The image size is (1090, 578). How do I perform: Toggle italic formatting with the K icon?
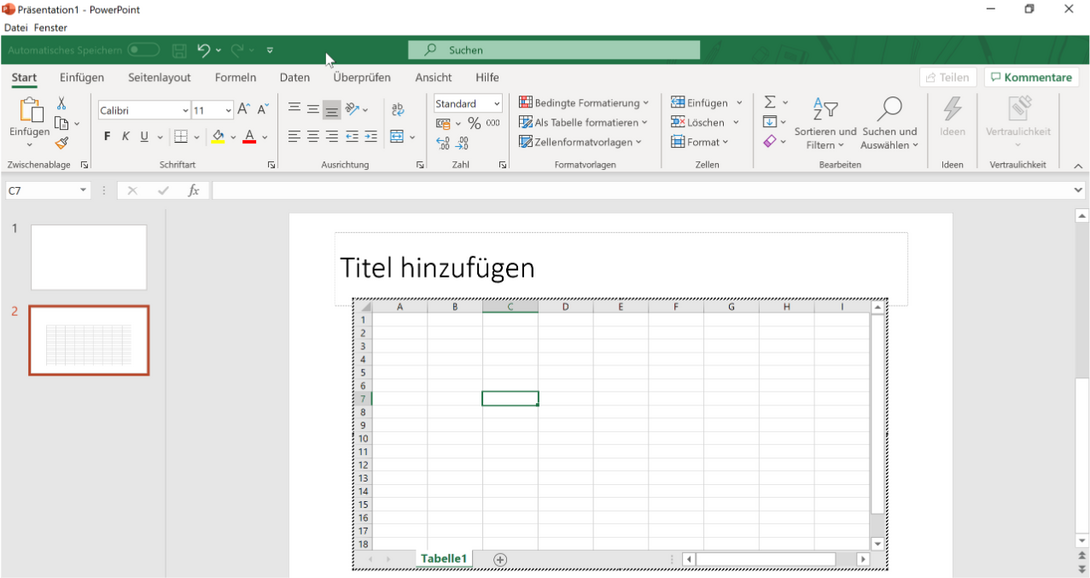click(124, 136)
